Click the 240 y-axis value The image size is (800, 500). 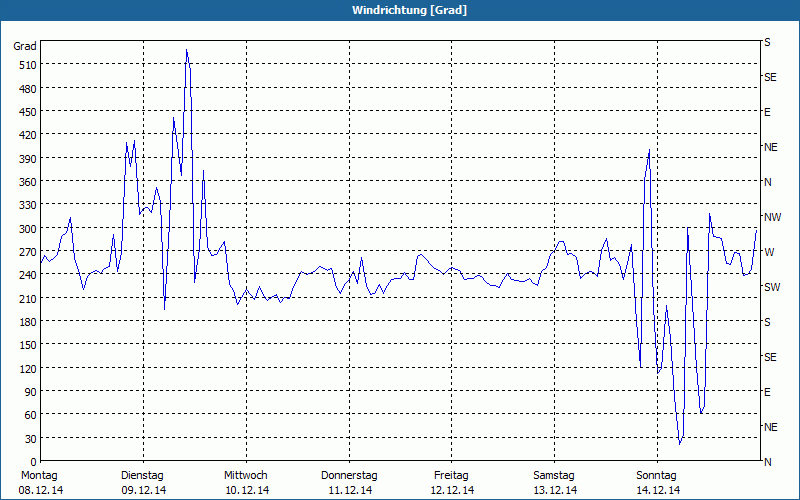[x=28, y=275]
